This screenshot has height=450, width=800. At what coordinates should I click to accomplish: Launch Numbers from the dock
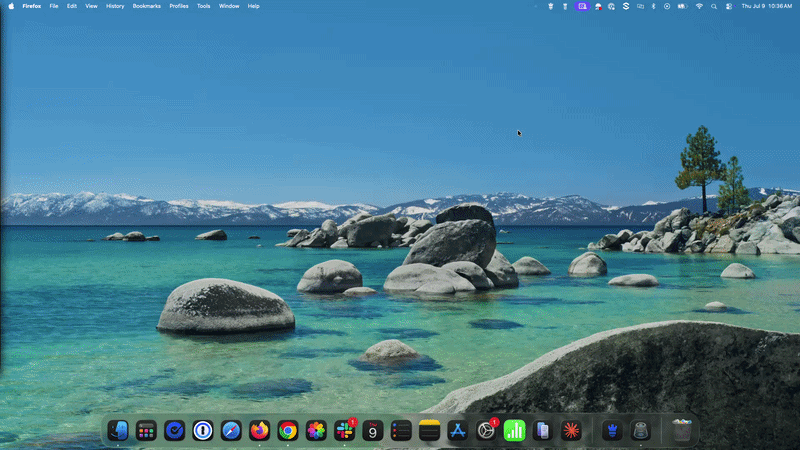[514, 431]
